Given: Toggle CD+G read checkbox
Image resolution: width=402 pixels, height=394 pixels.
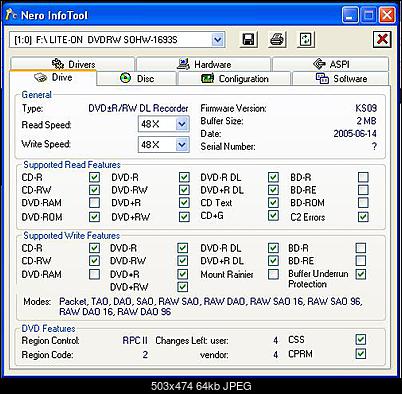Looking at the screenshot, I should click(273, 215).
